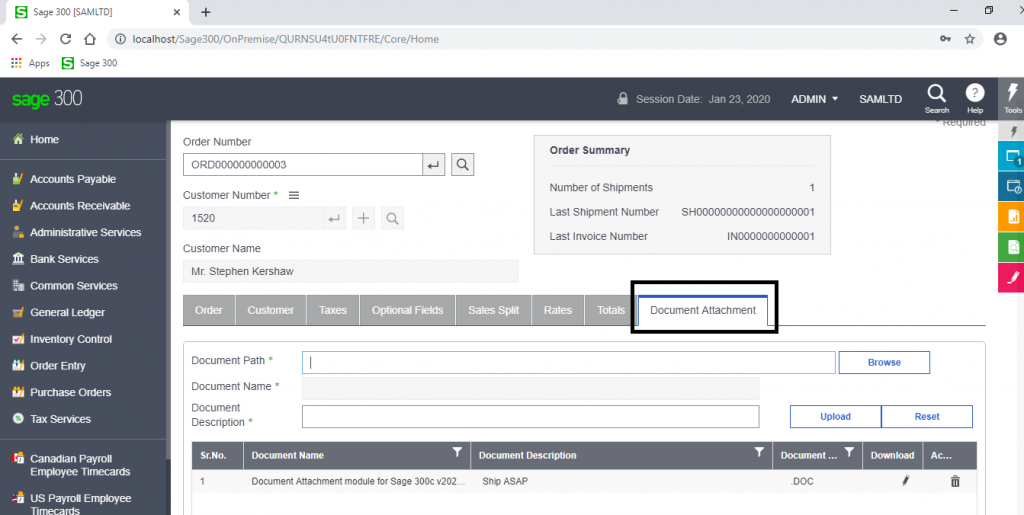The image size is (1024, 515).
Task: Click the Order Number go arrow button
Action: pos(434,165)
